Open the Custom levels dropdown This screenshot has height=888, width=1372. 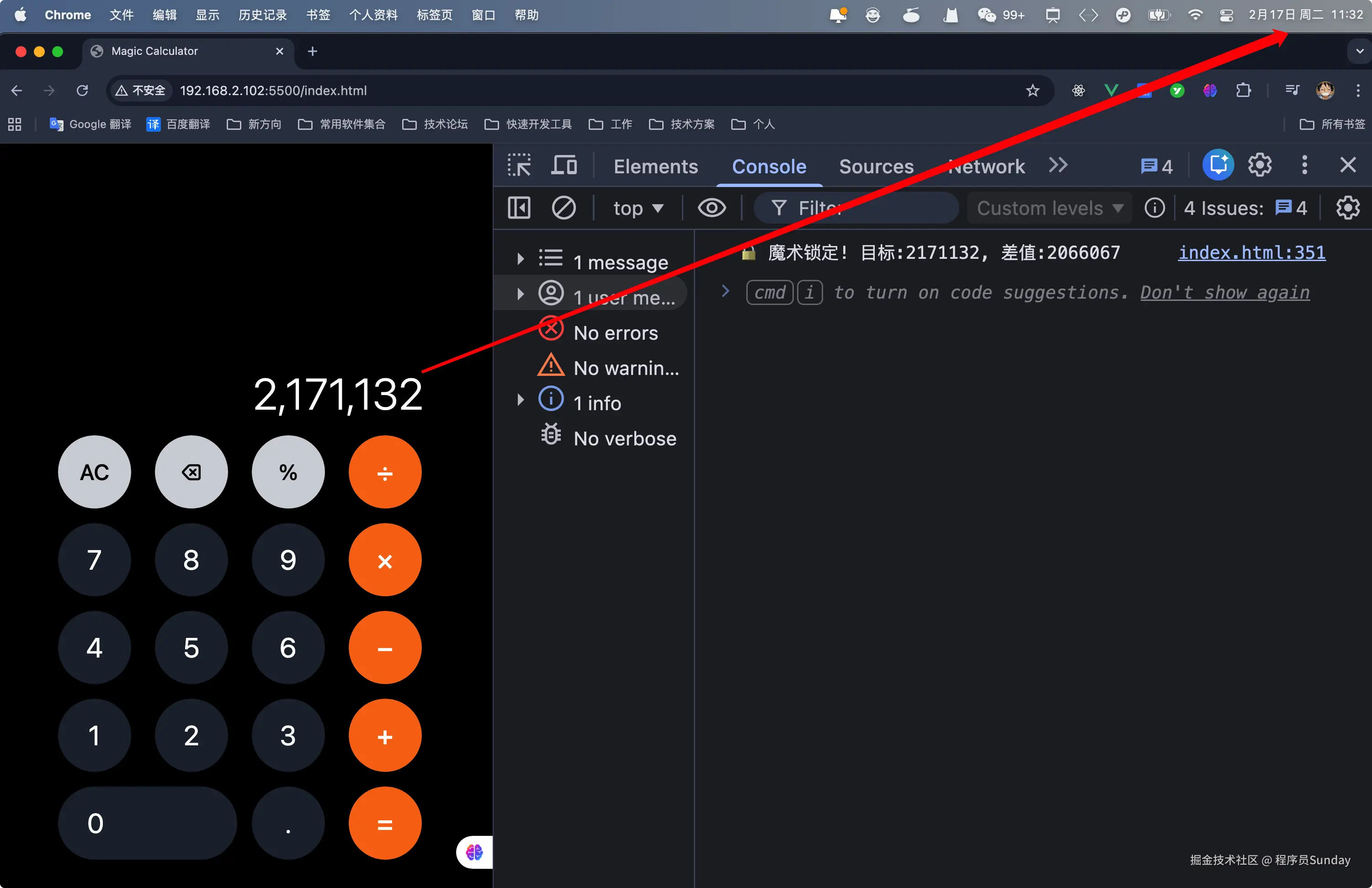click(x=1049, y=208)
